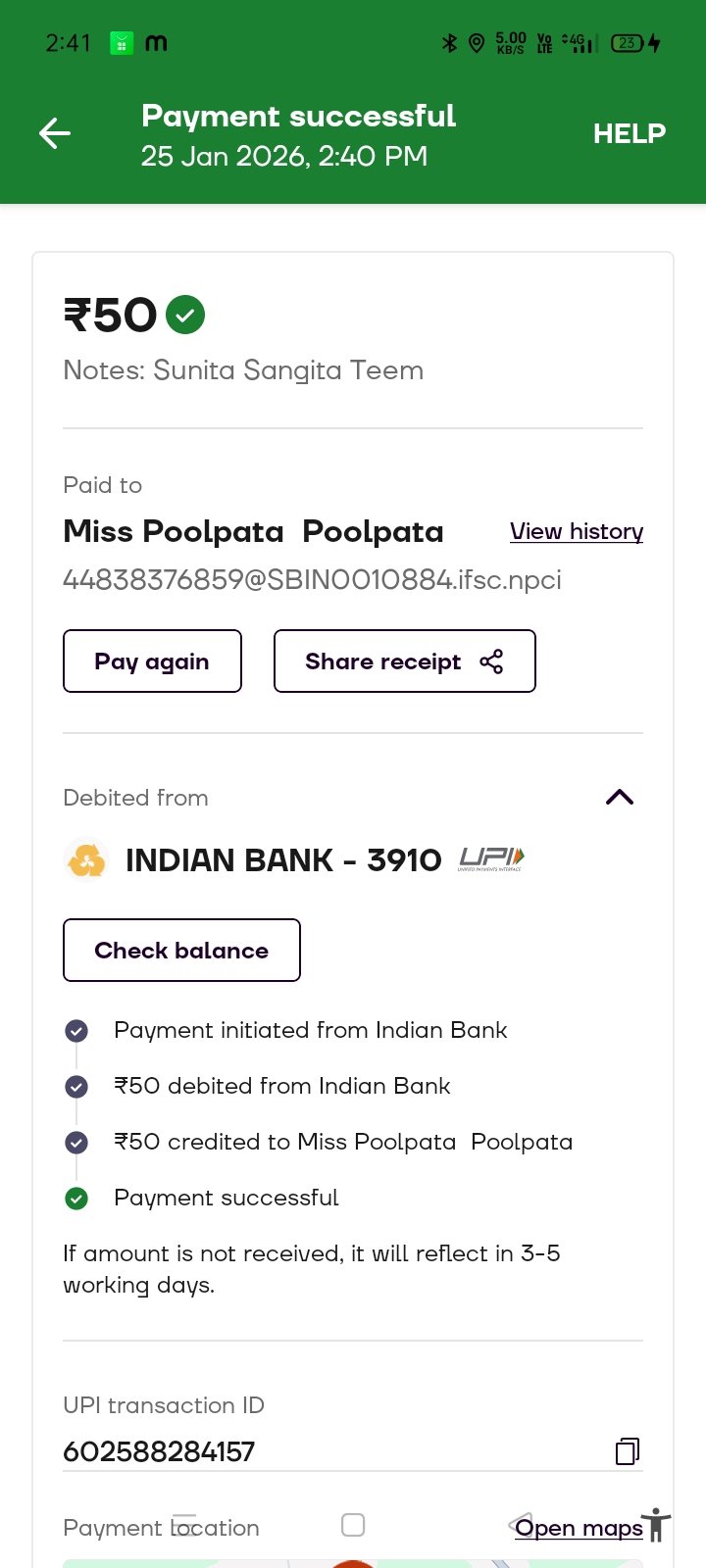Open the HELP option
Viewport: 706px width, 1568px height.
pyautogui.click(x=630, y=133)
